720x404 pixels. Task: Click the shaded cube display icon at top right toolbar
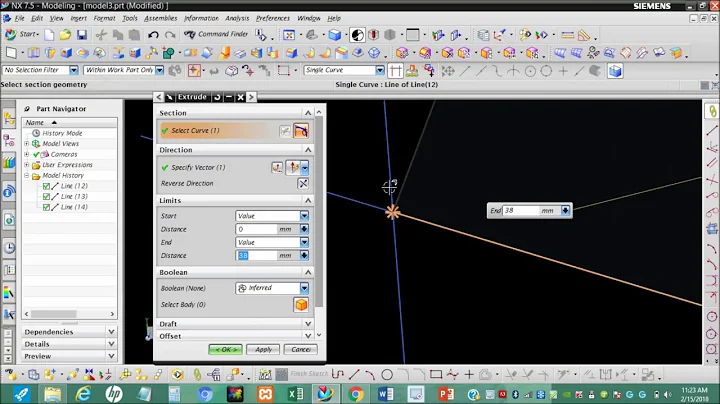[x=615, y=71]
